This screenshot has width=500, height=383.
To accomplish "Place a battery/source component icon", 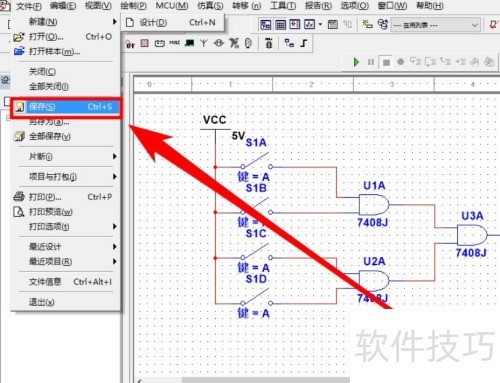I will (160, 43).
